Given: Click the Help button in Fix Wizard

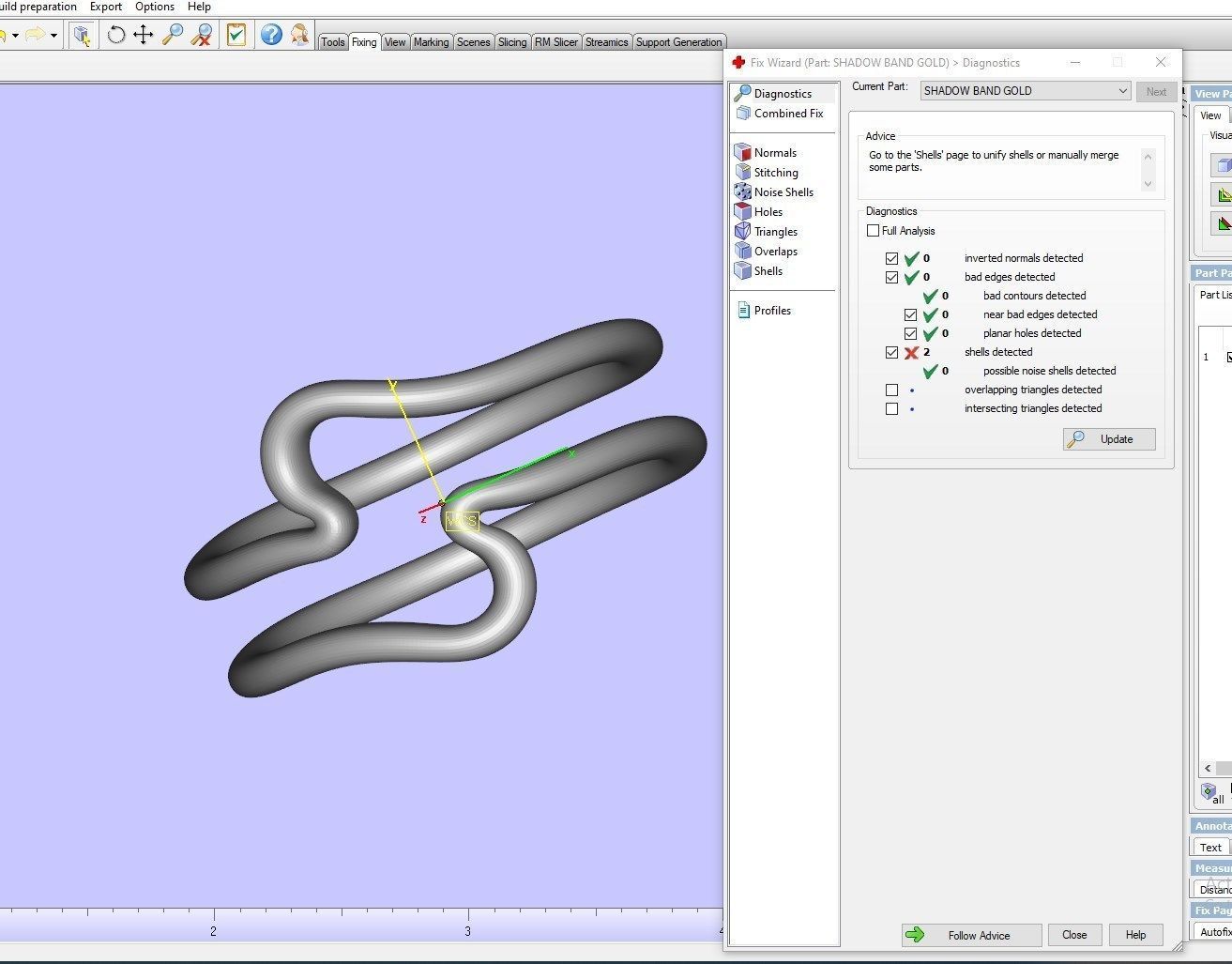Looking at the screenshot, I should [x=1135, y=935].
